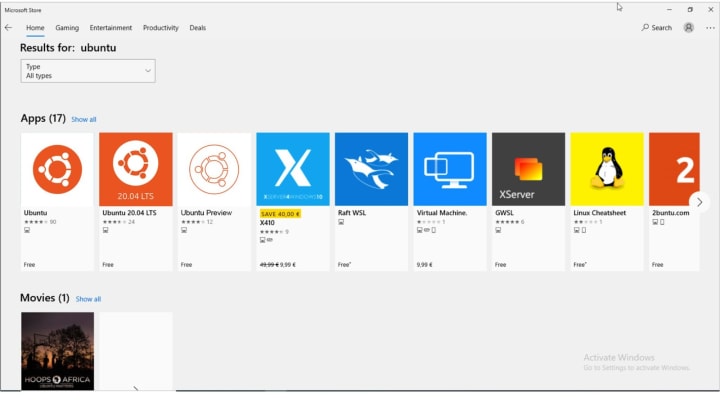Click the Virtual Machine. title text

coord(442,213)
